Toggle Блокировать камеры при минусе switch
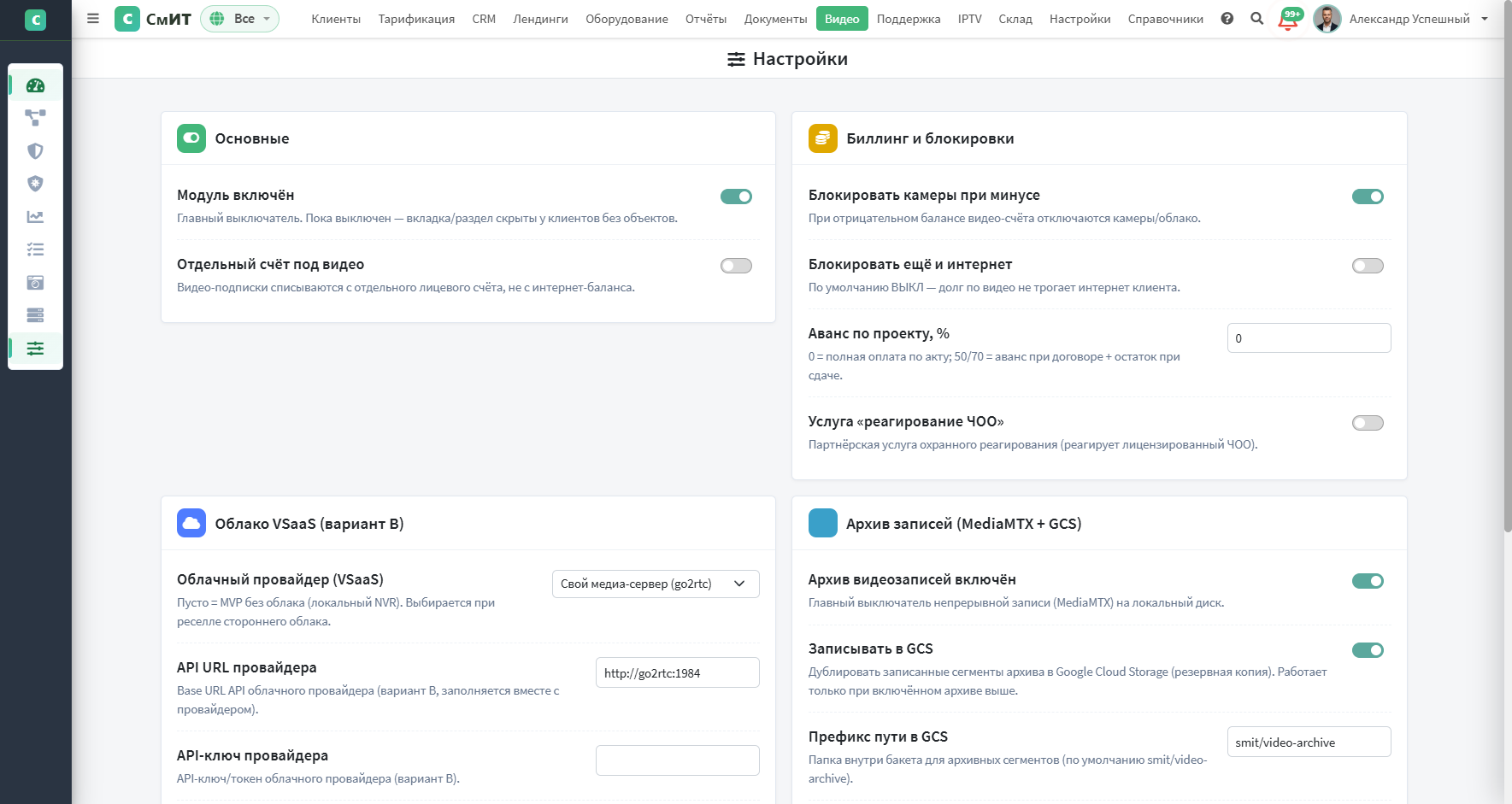This screenshot has height=804, width=1512. click(1368, 197)
